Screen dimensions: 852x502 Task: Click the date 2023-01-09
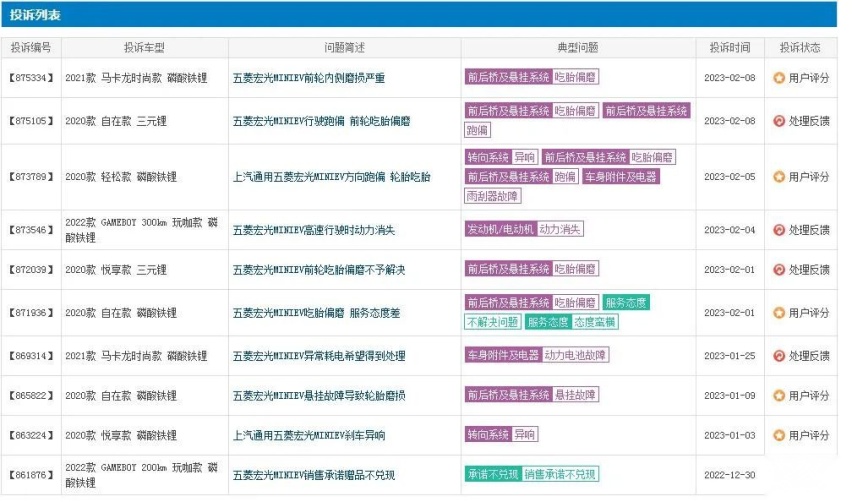(730, 396)
